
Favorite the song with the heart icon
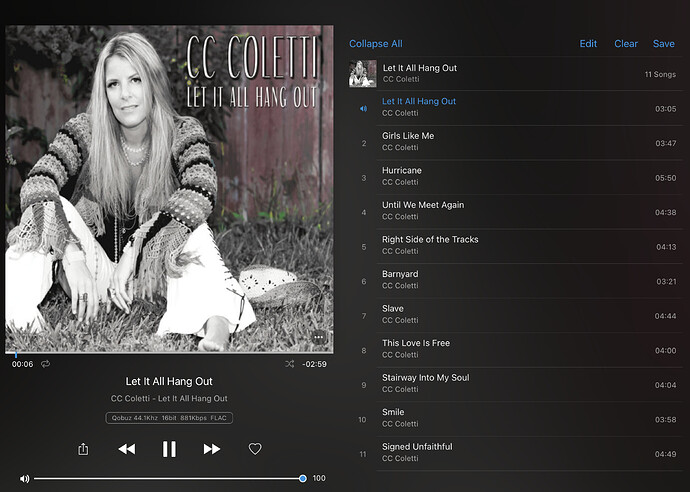tap(255, 449)
